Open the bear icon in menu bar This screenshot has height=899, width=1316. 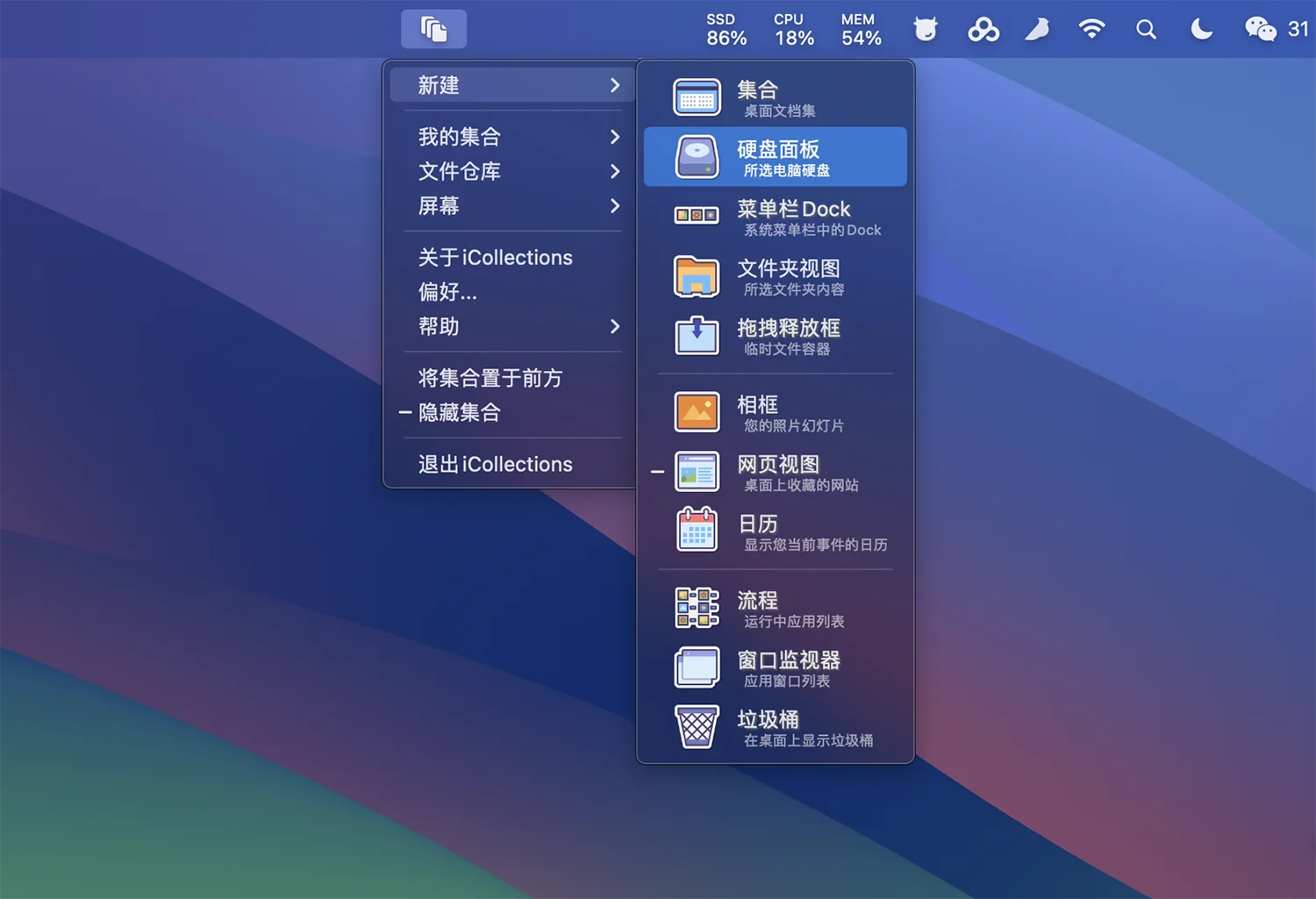926,29
